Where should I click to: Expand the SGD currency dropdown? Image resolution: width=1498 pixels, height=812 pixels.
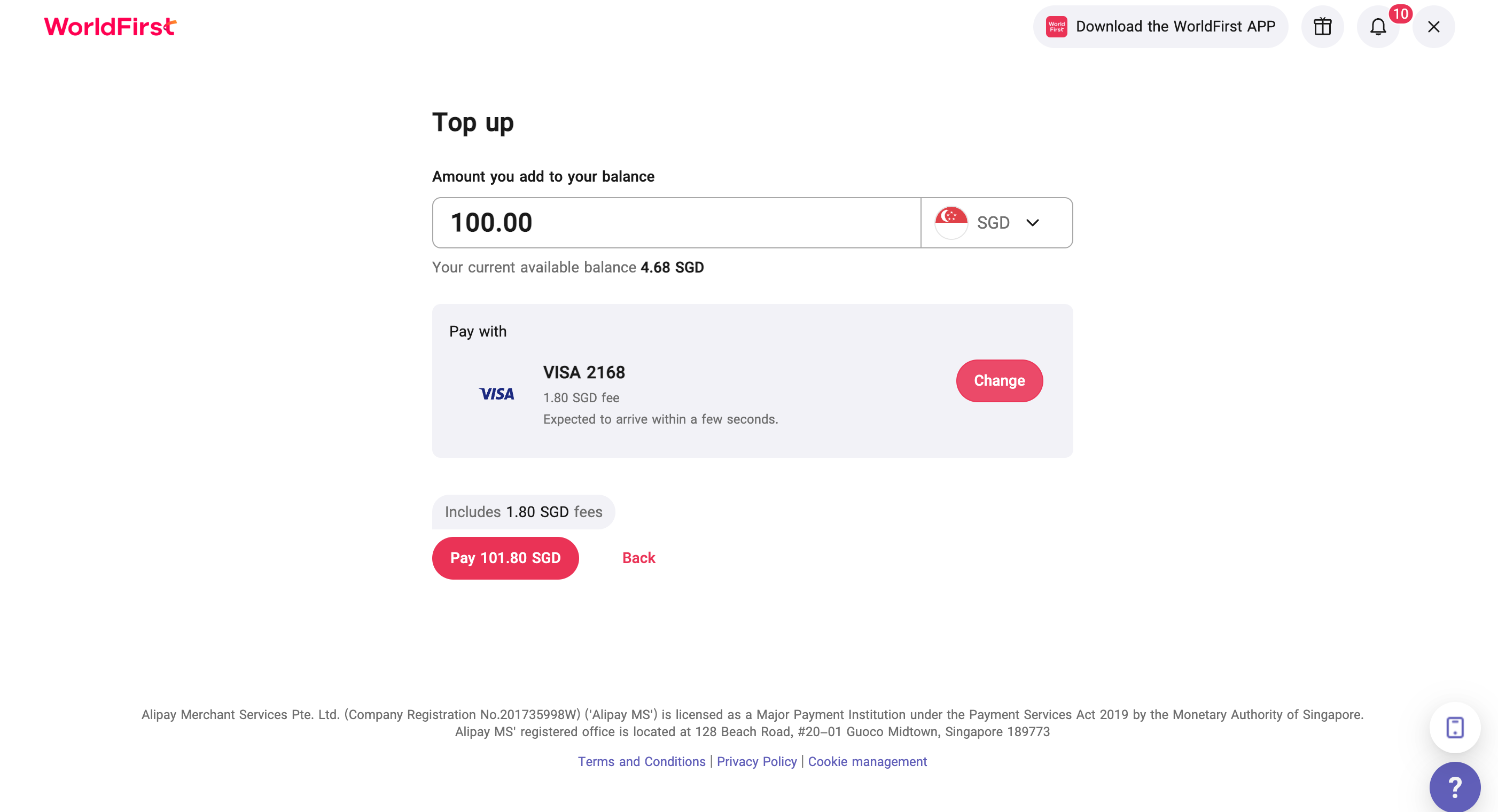[x=997, y=223]
